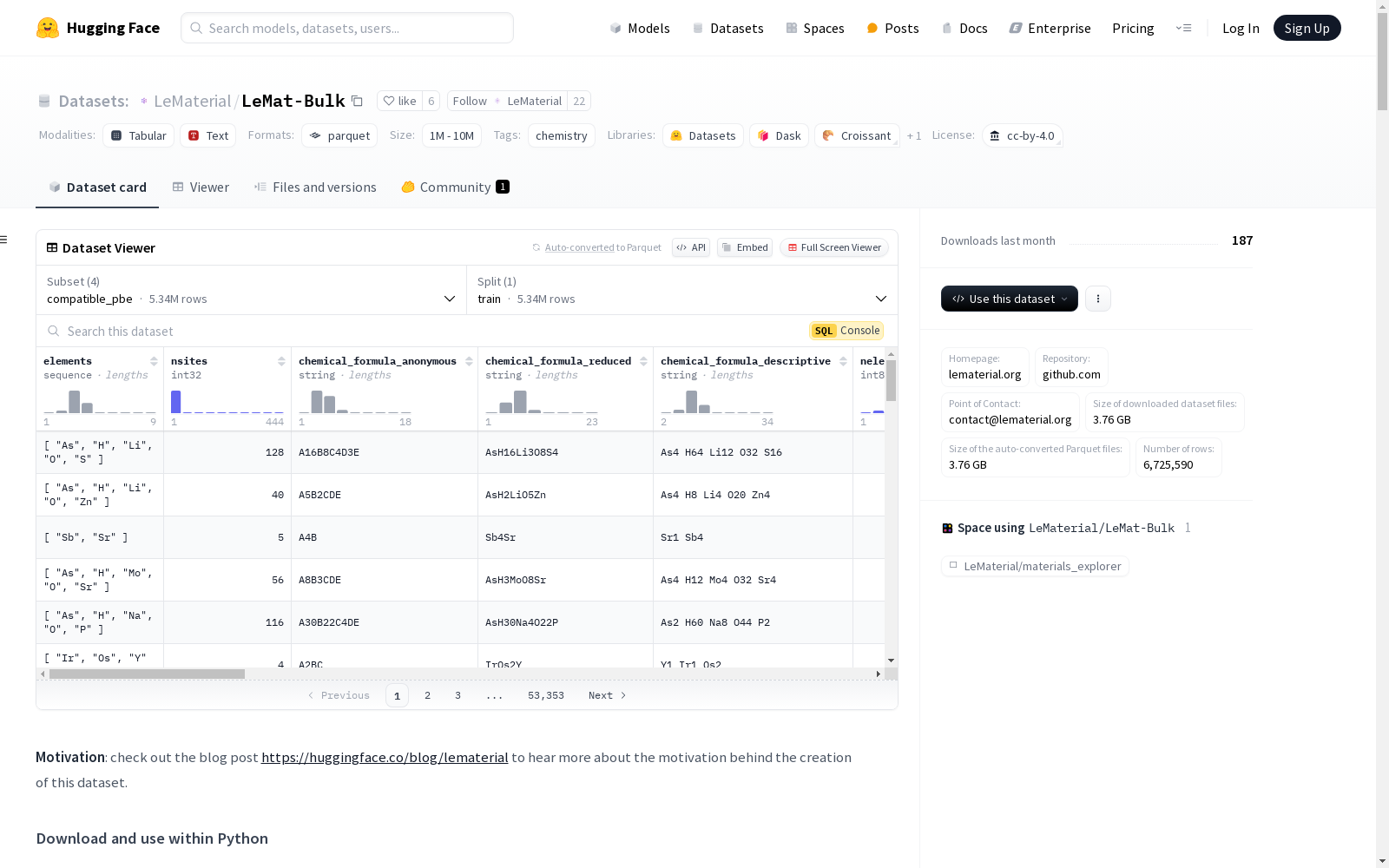Open the more options kebab menu
This screenshot has width=1389, height=868.
click(x=1098, y=299)
